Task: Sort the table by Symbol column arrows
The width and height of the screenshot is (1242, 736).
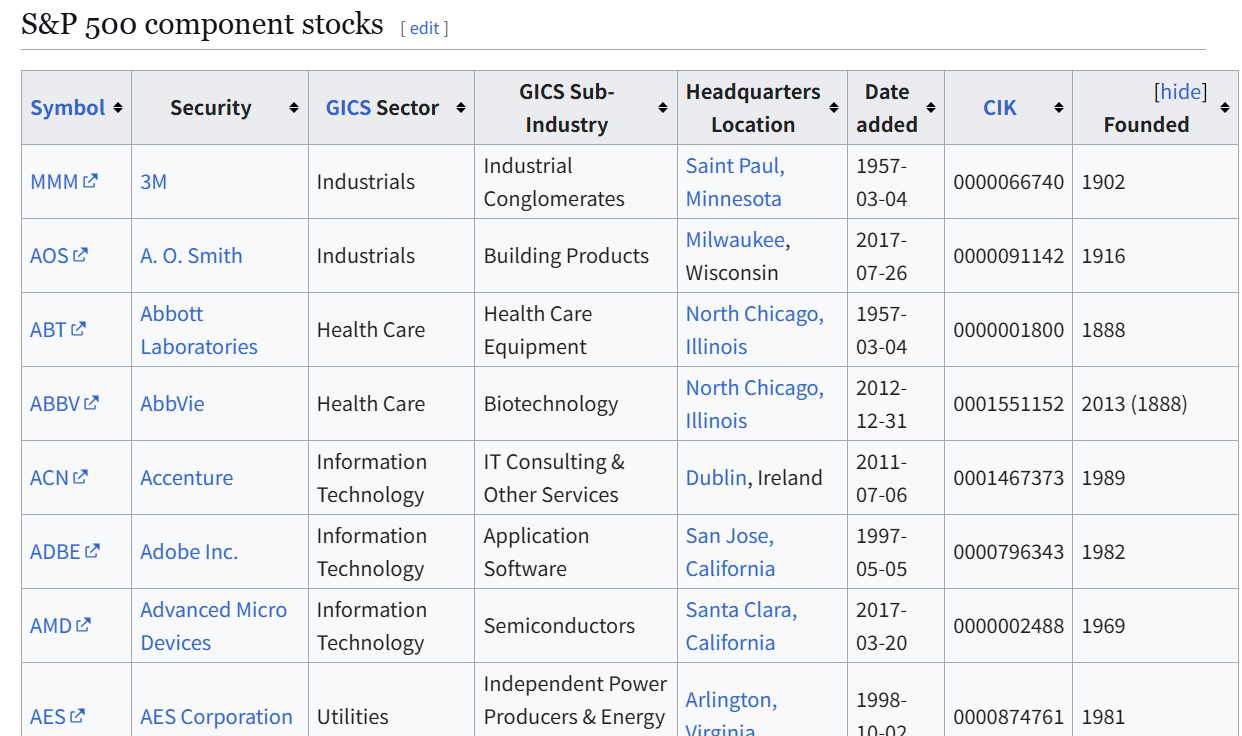Action: pyautogui.click(x=118, y=108)
